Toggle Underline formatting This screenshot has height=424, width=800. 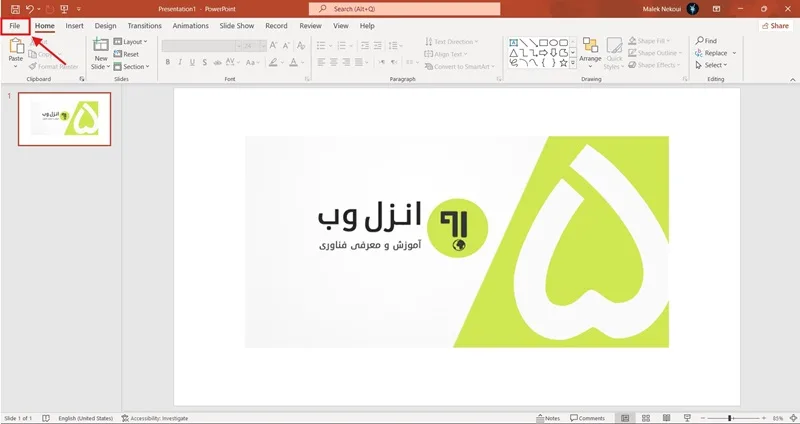click(x=192, y=62)
